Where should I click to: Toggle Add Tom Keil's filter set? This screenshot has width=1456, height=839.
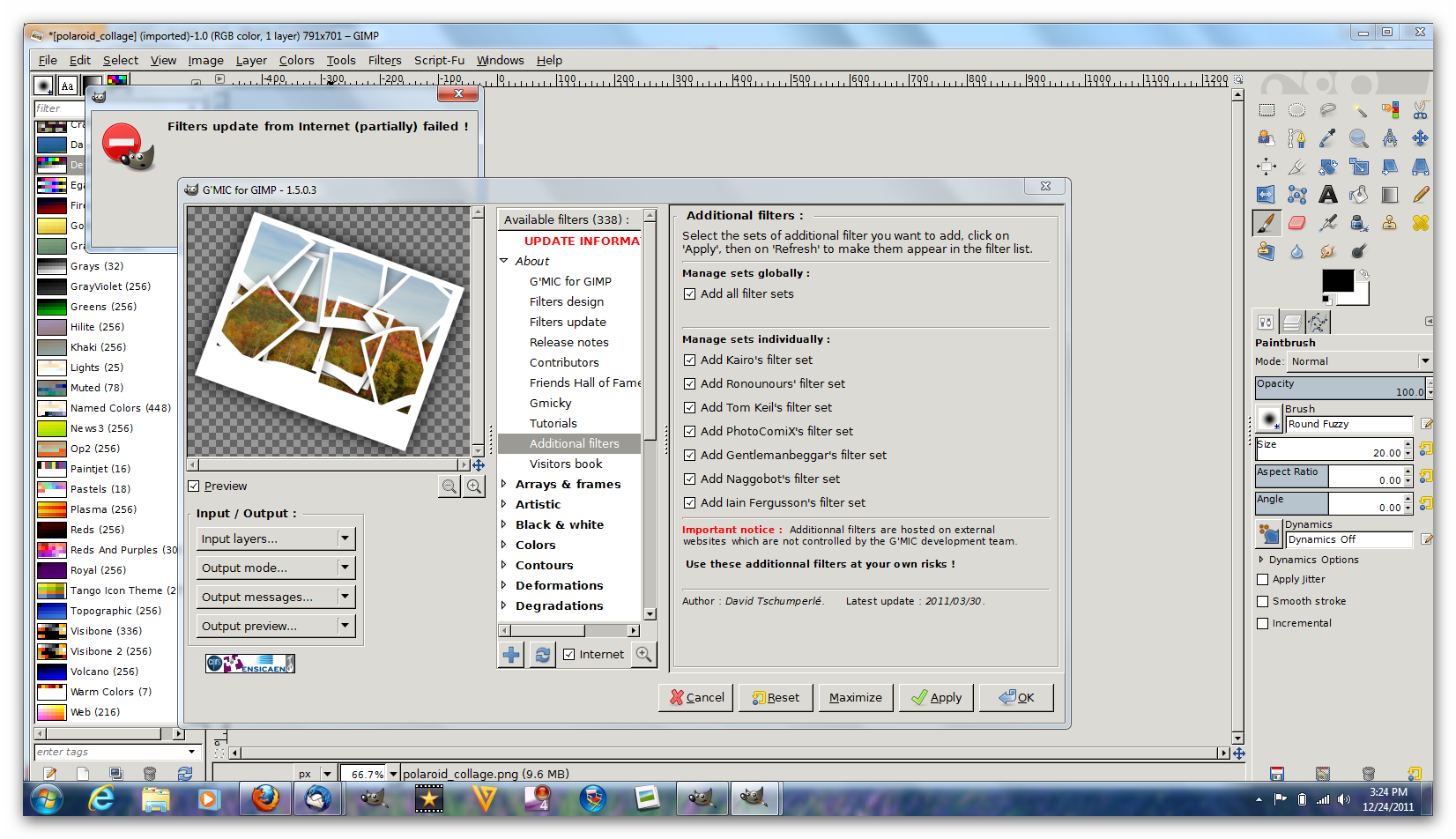click(x=690, y=408)
